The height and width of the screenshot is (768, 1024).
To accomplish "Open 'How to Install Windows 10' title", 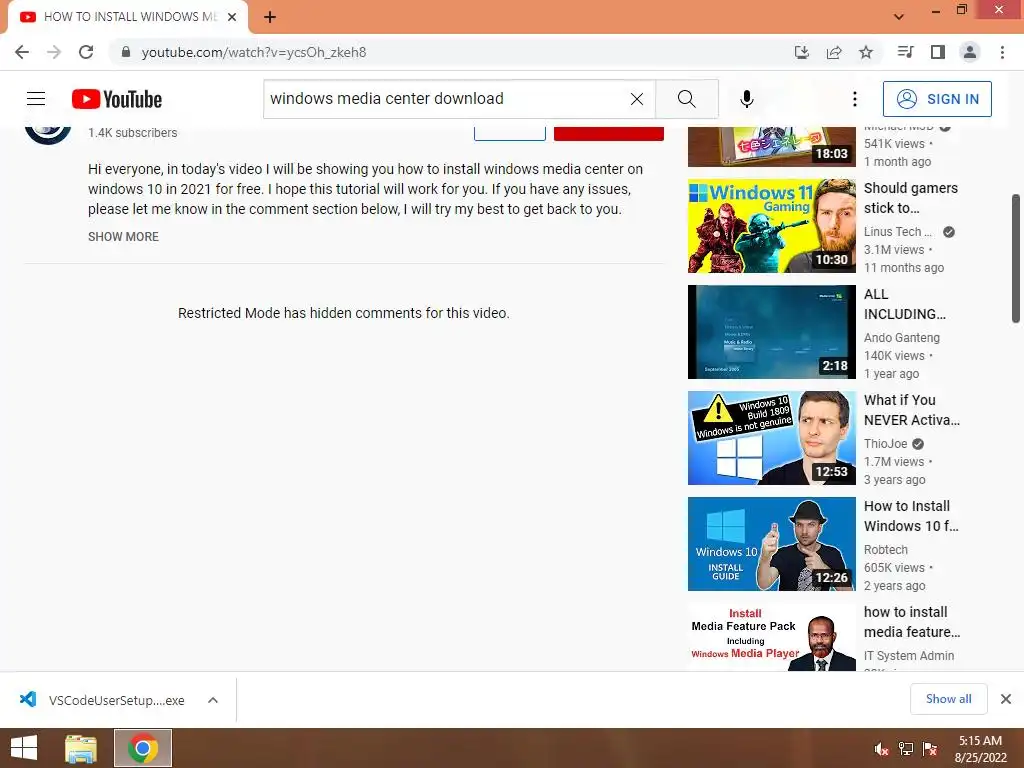I will tap(911, 516).
